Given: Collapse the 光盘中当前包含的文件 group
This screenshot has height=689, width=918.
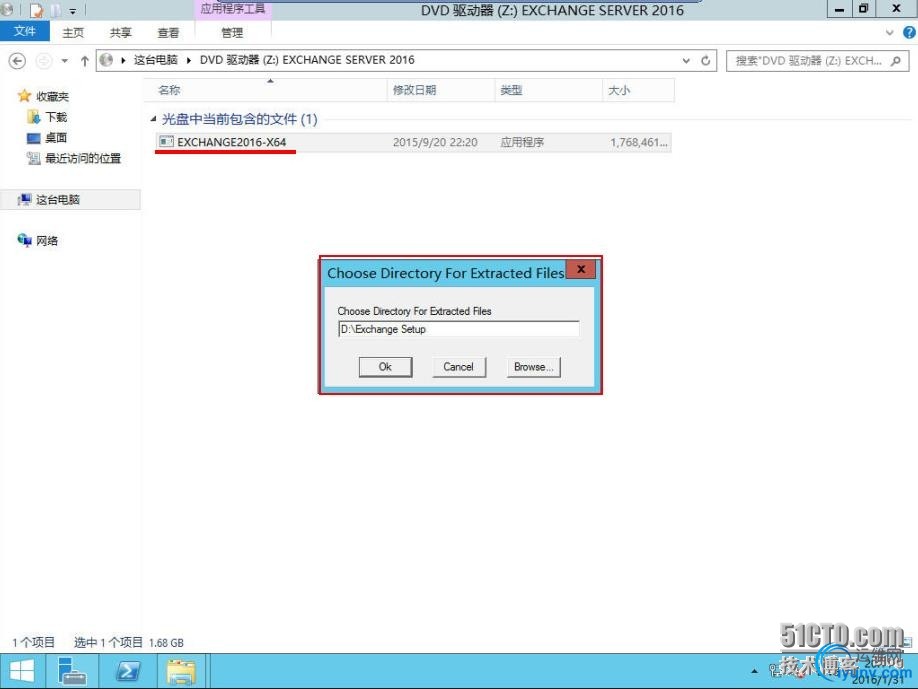Looking at the screenshot, I should [x=153, y=119].
